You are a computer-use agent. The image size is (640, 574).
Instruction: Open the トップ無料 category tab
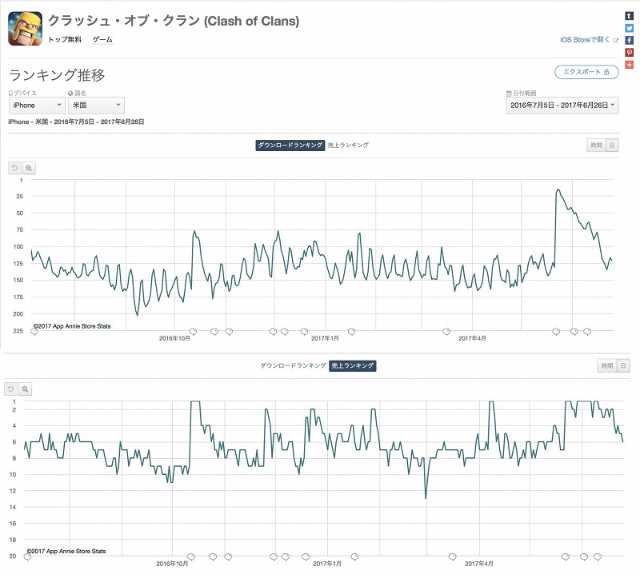[65, 39]
